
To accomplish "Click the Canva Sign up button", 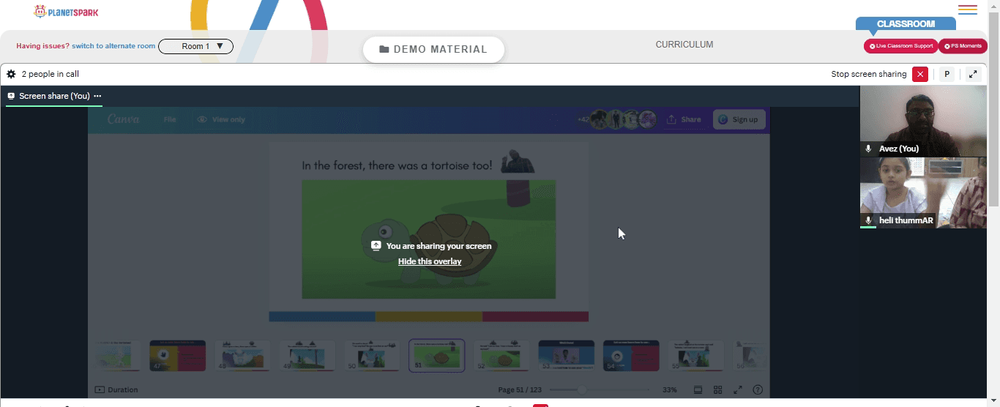I will click(x=739, y=119).
